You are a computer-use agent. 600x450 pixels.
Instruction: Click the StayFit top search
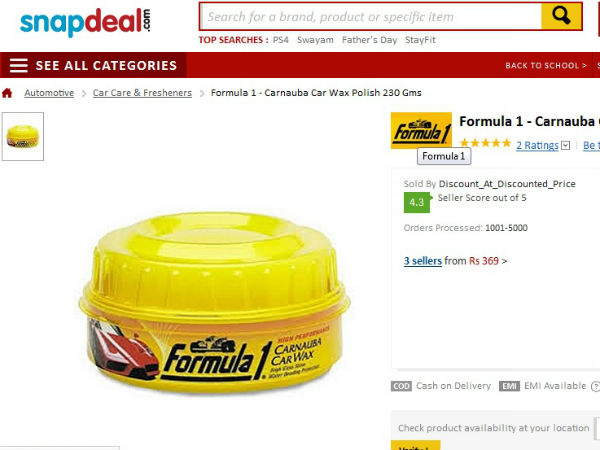click(x=421, y=40)
